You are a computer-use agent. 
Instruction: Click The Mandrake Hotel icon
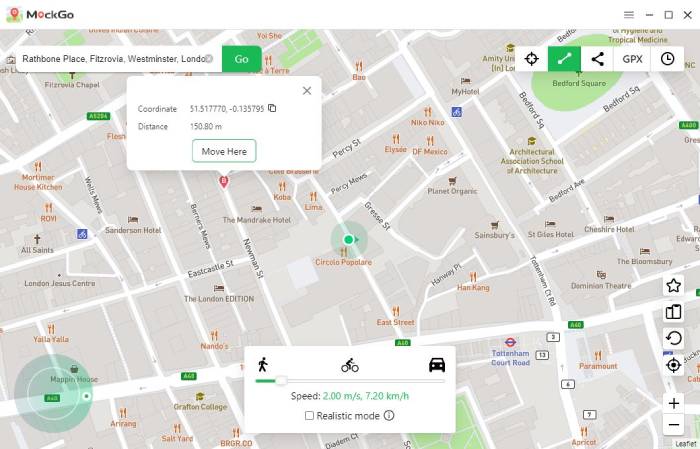(256, 209)
